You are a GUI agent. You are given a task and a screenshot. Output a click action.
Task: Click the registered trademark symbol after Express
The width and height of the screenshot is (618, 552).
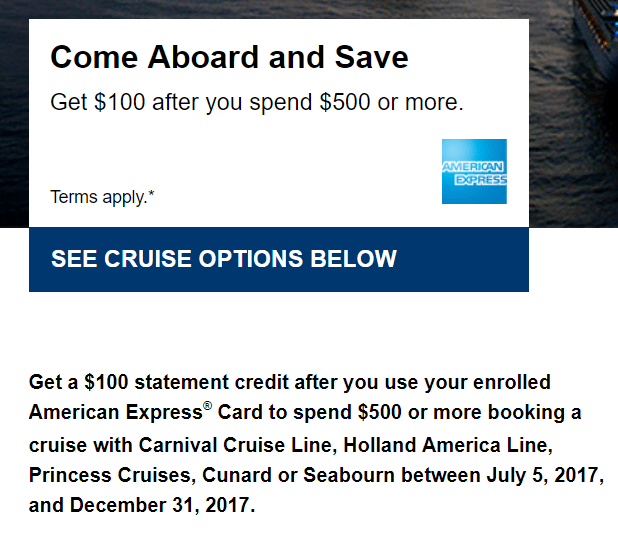coord(207,406)
